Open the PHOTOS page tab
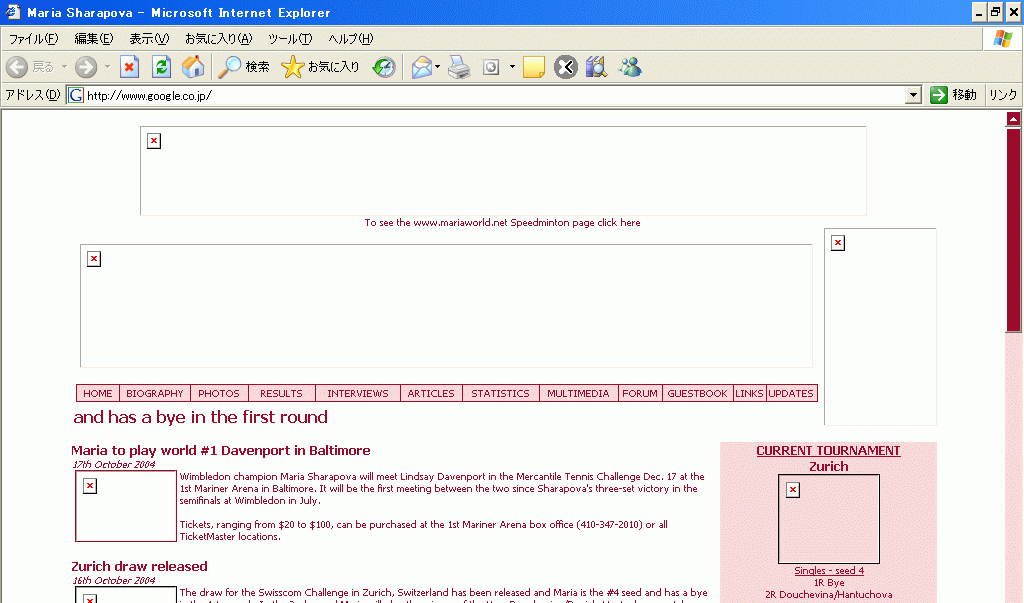1024x603 pixels. pos(219,393)
